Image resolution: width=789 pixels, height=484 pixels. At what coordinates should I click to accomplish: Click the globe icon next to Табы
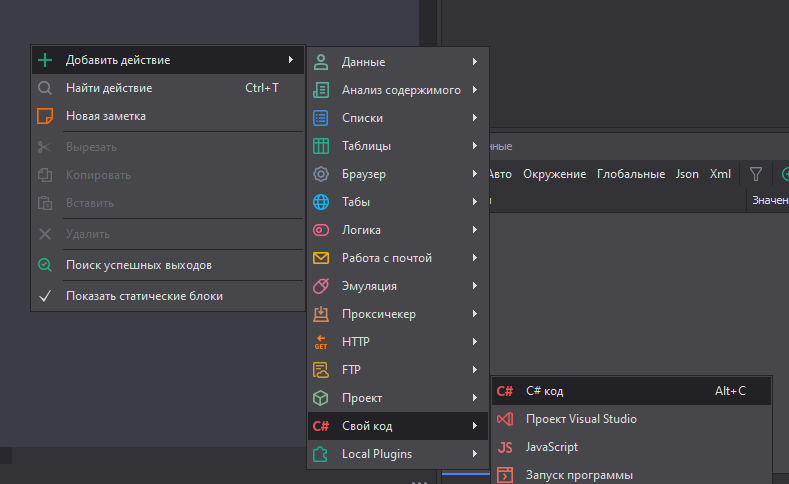tap(321, 202)
